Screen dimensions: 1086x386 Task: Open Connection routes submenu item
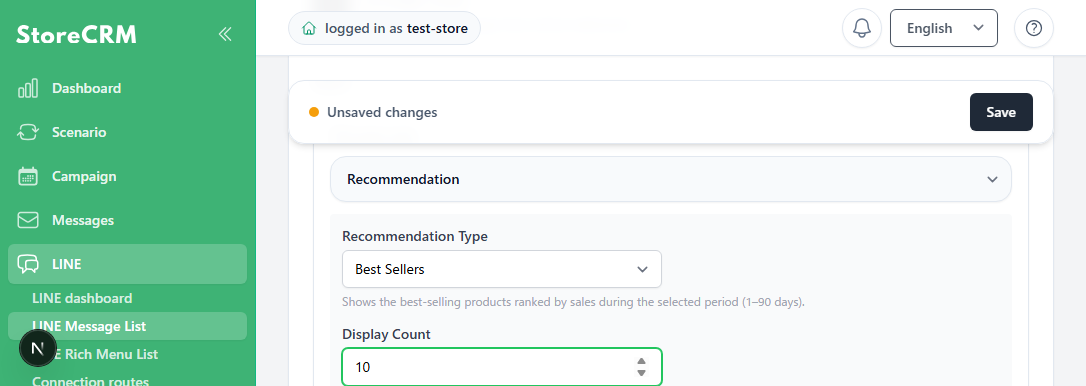point(90,381)
